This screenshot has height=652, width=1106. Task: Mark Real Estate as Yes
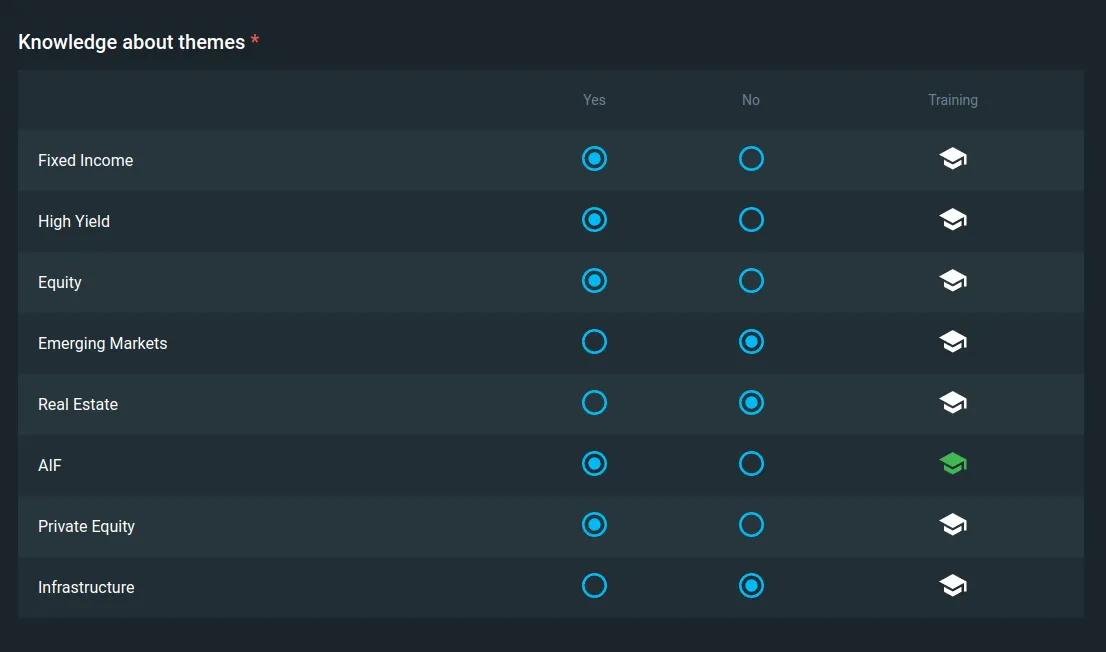[594, 403]
